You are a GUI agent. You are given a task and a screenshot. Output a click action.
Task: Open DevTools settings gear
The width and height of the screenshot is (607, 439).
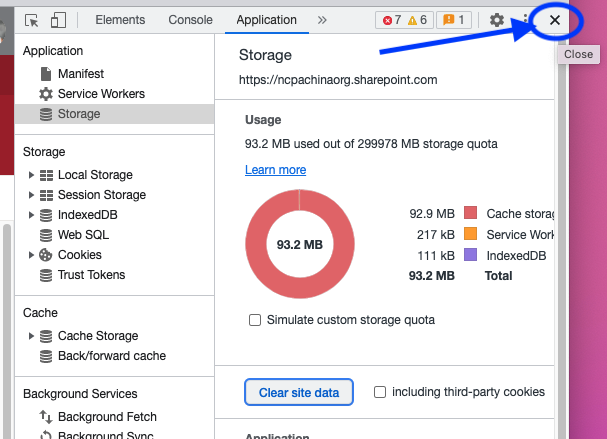pos(497,20)
